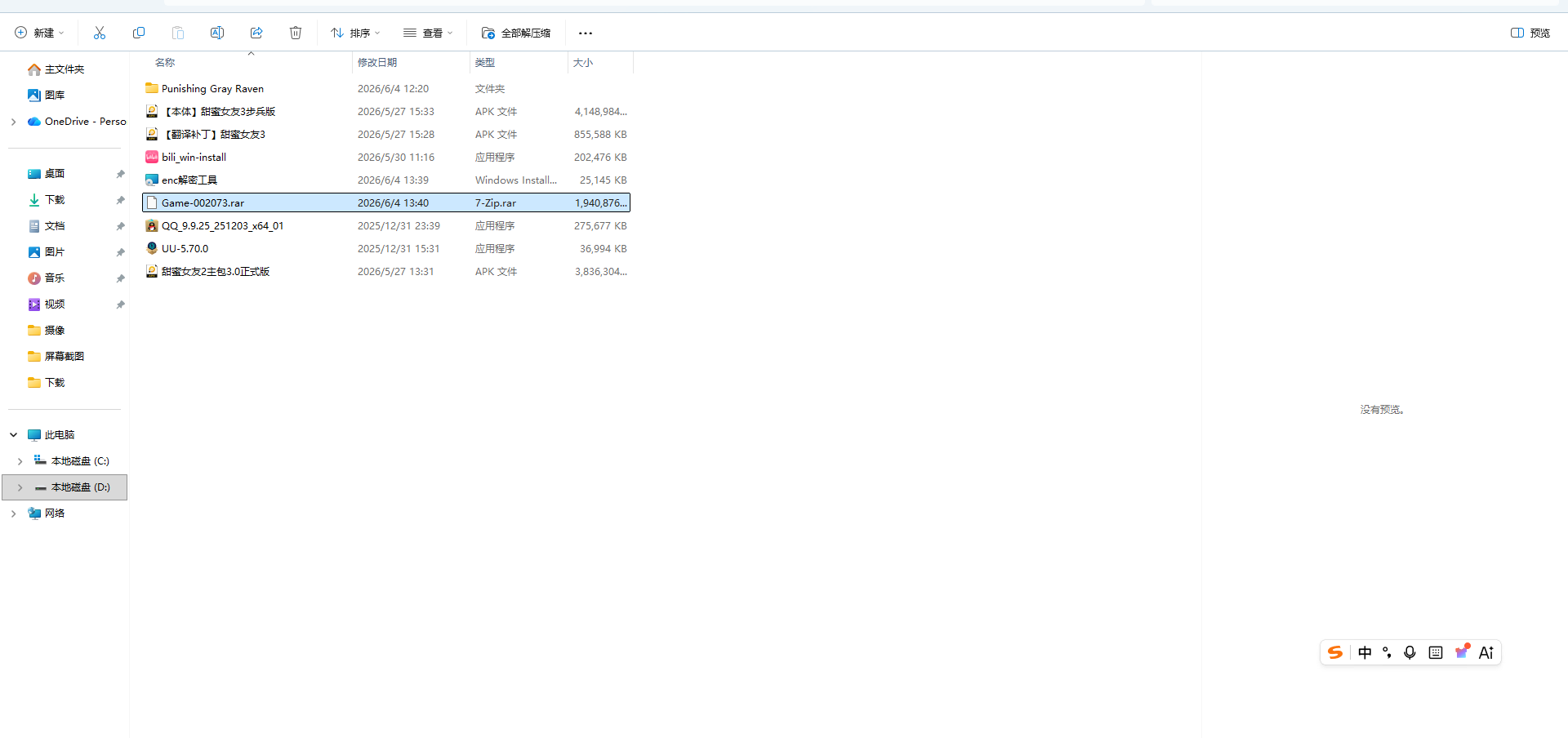Viewport: 1568px width, 738px height.
Task: Expand the 本地磁盘 (D:) tree node
Action: point(20,487)
